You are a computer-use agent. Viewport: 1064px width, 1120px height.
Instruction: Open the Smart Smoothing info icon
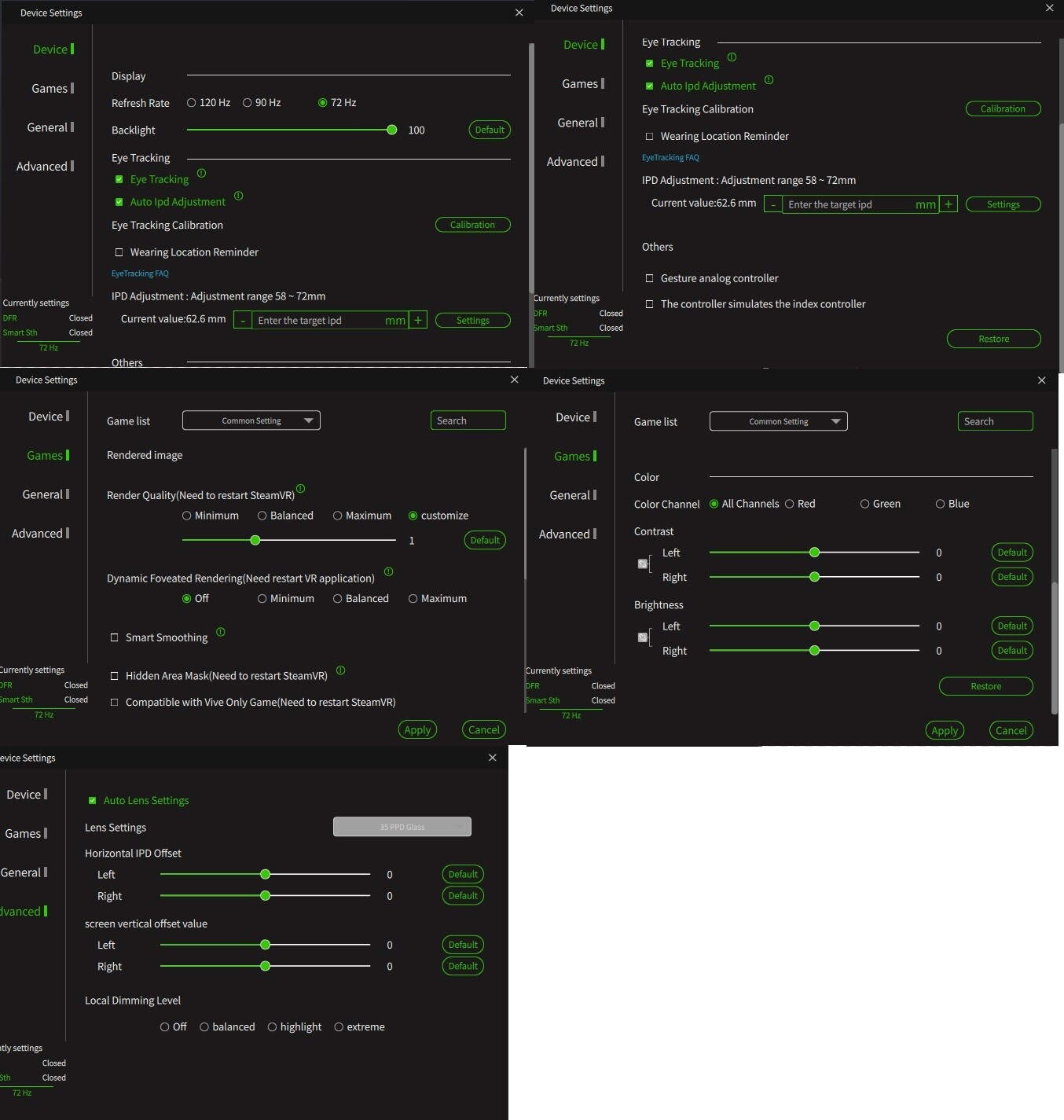pos(220,632)
